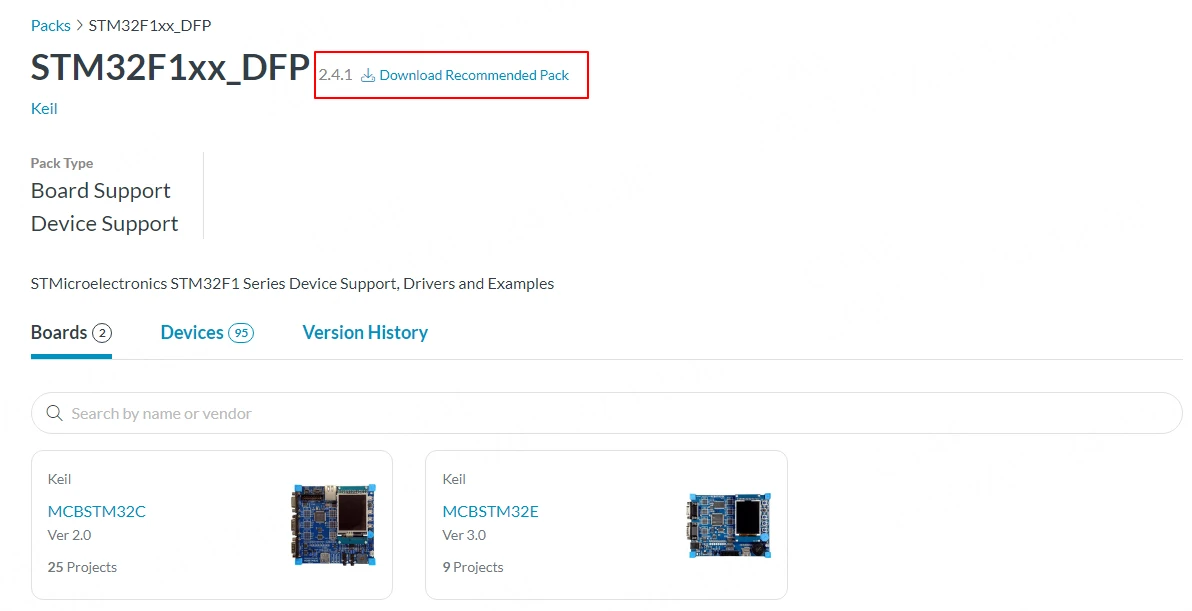The image size is (1192, 611).
Task: Click the Boards count badge showing 2
Action: (x=102, y=333)
